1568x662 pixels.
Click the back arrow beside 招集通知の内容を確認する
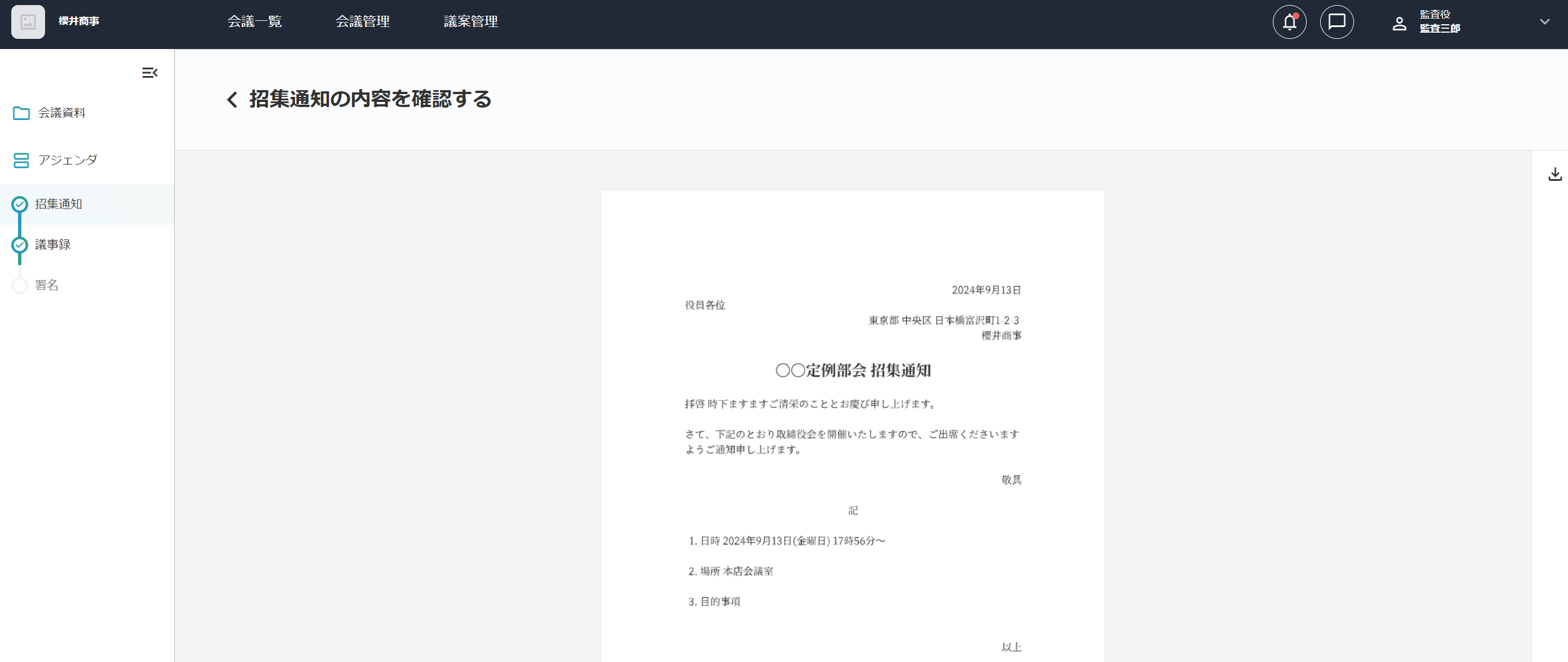232,99
